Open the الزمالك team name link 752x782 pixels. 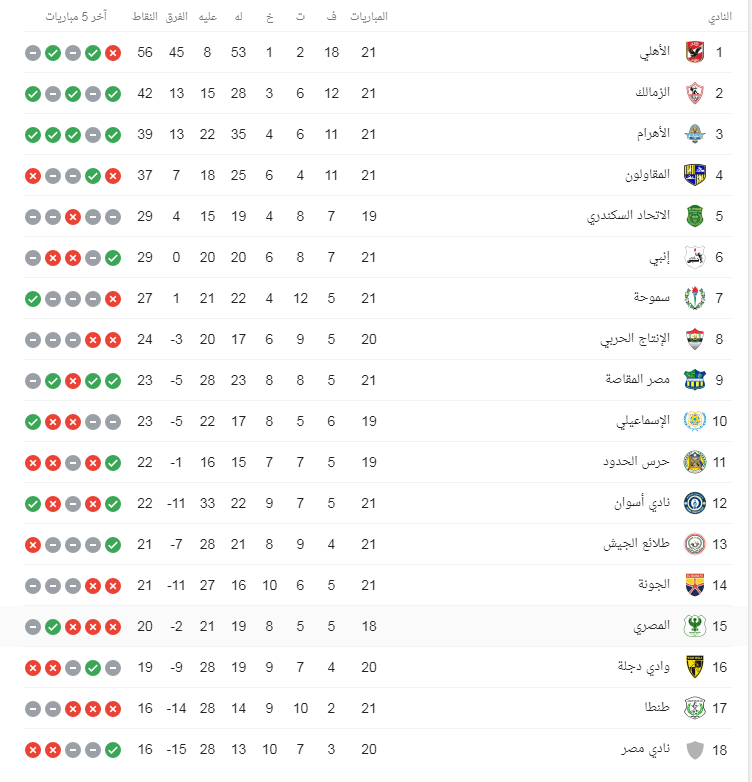(x=652, y=92)
